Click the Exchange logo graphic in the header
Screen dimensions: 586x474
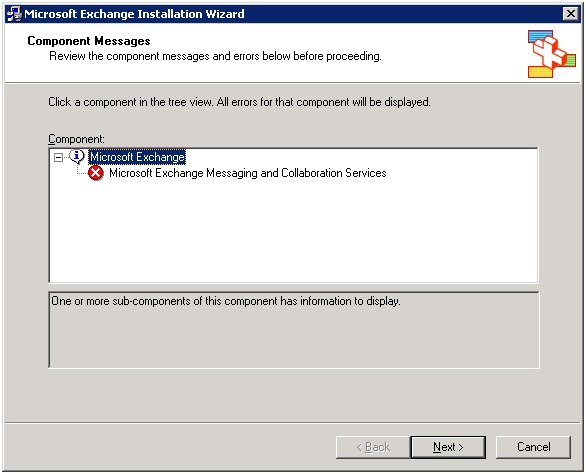pos(552,54)
